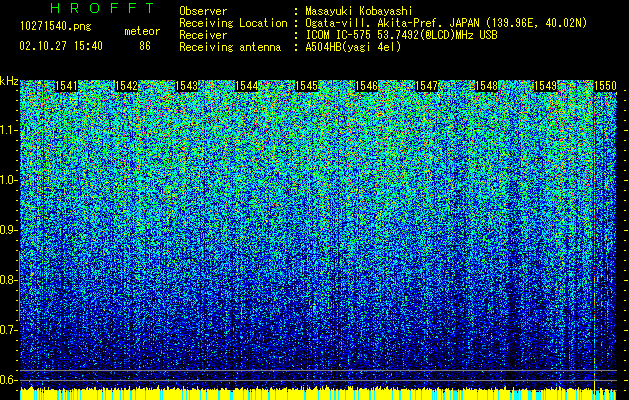Click the Receiving antenna label
The width and height of the screenshot is (629, 400).
[230, 47]
